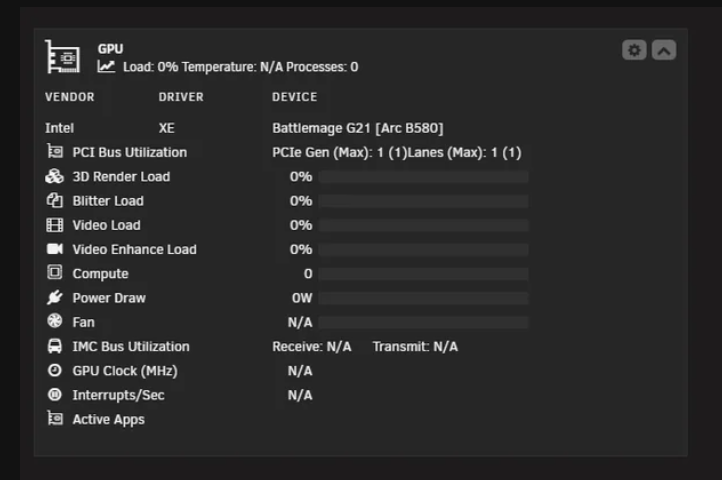Click the Compute progress bar
Image resolution: width=722 pixels, height=480 pixels.
point(424,274)
